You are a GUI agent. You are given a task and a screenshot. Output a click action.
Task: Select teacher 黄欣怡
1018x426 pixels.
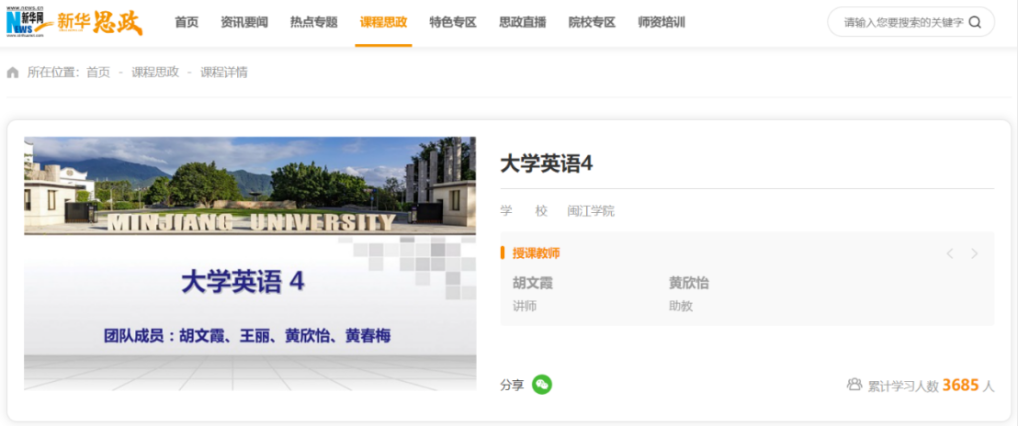689,283
